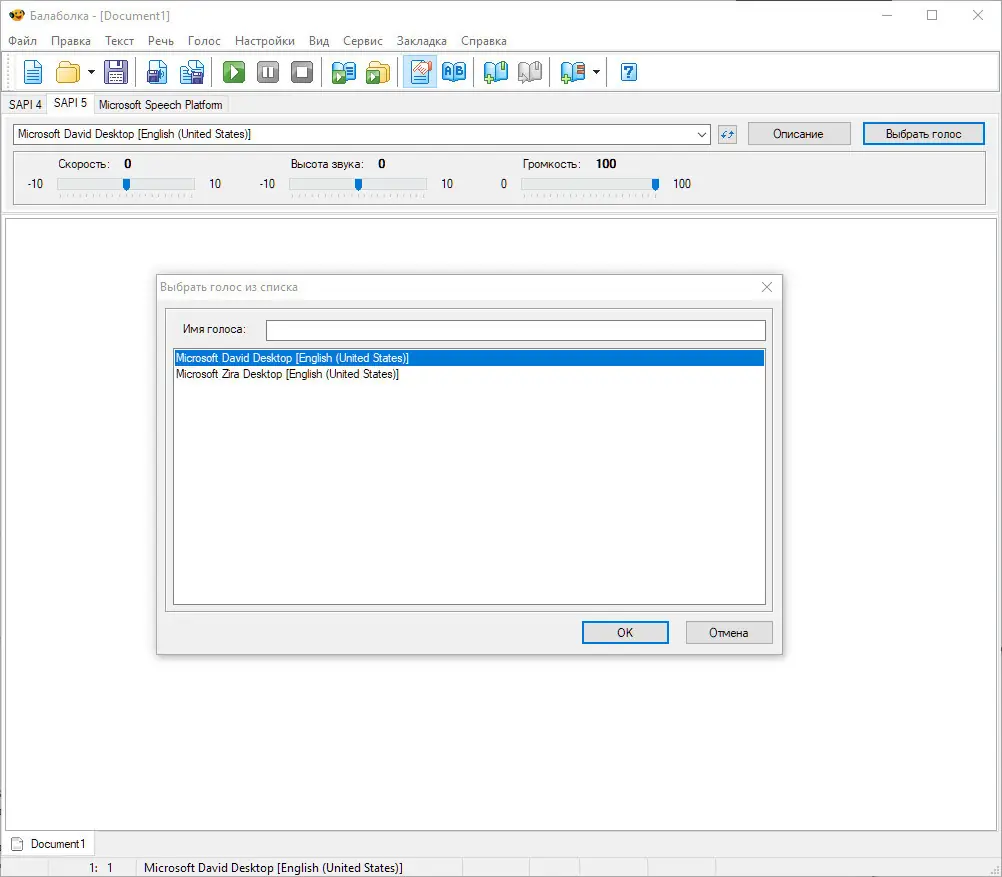Click the read clipboard aloud icon

[343, 72]
